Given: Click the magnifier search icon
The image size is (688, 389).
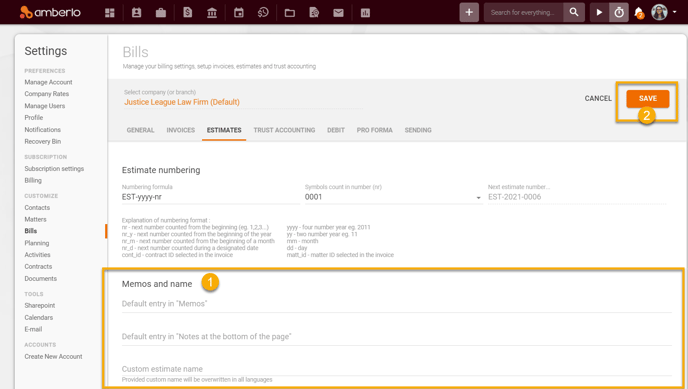Looking at the screenshot, I should tap(574, 12).
